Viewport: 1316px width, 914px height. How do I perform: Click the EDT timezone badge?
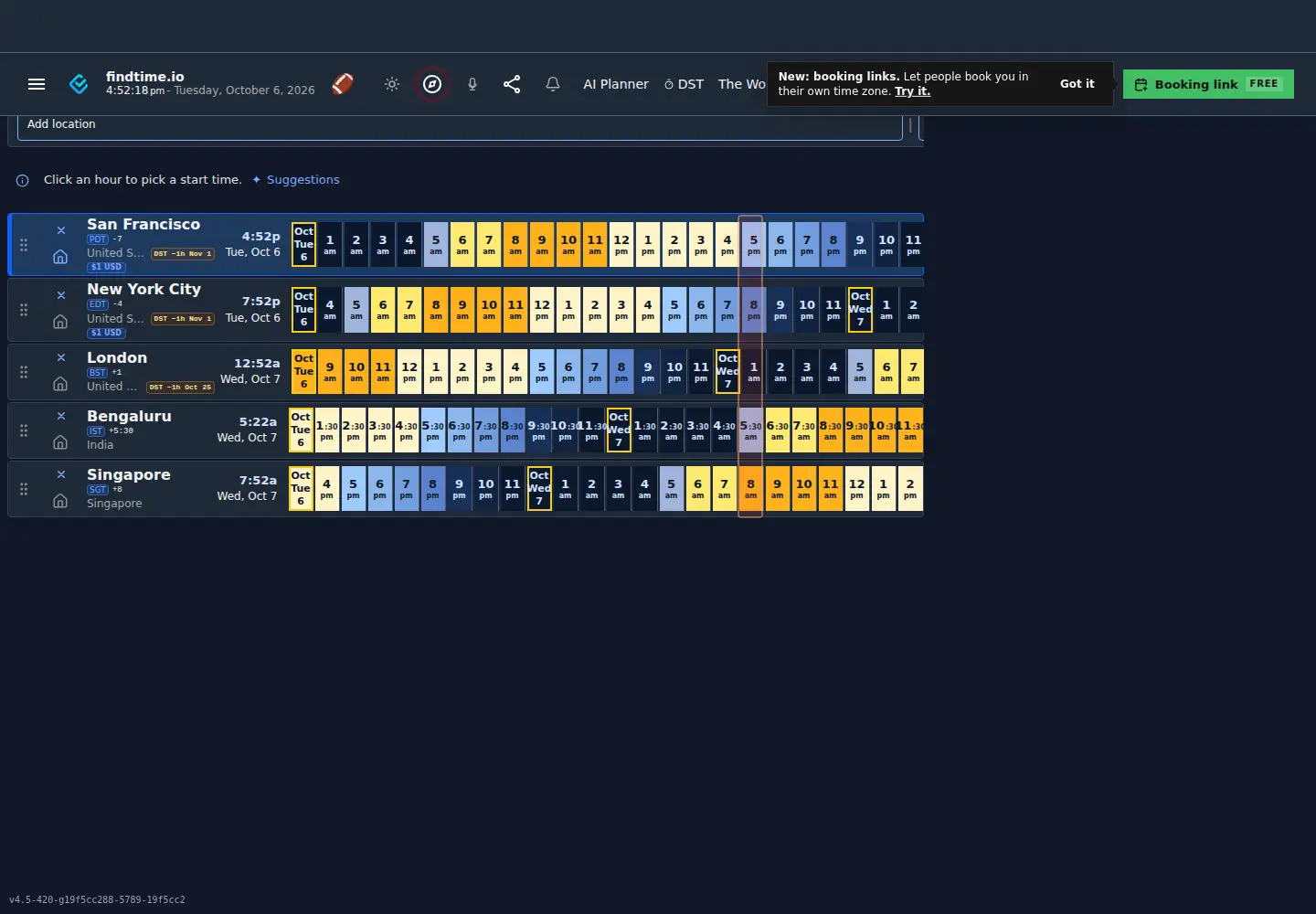click(x=98, y=304)
